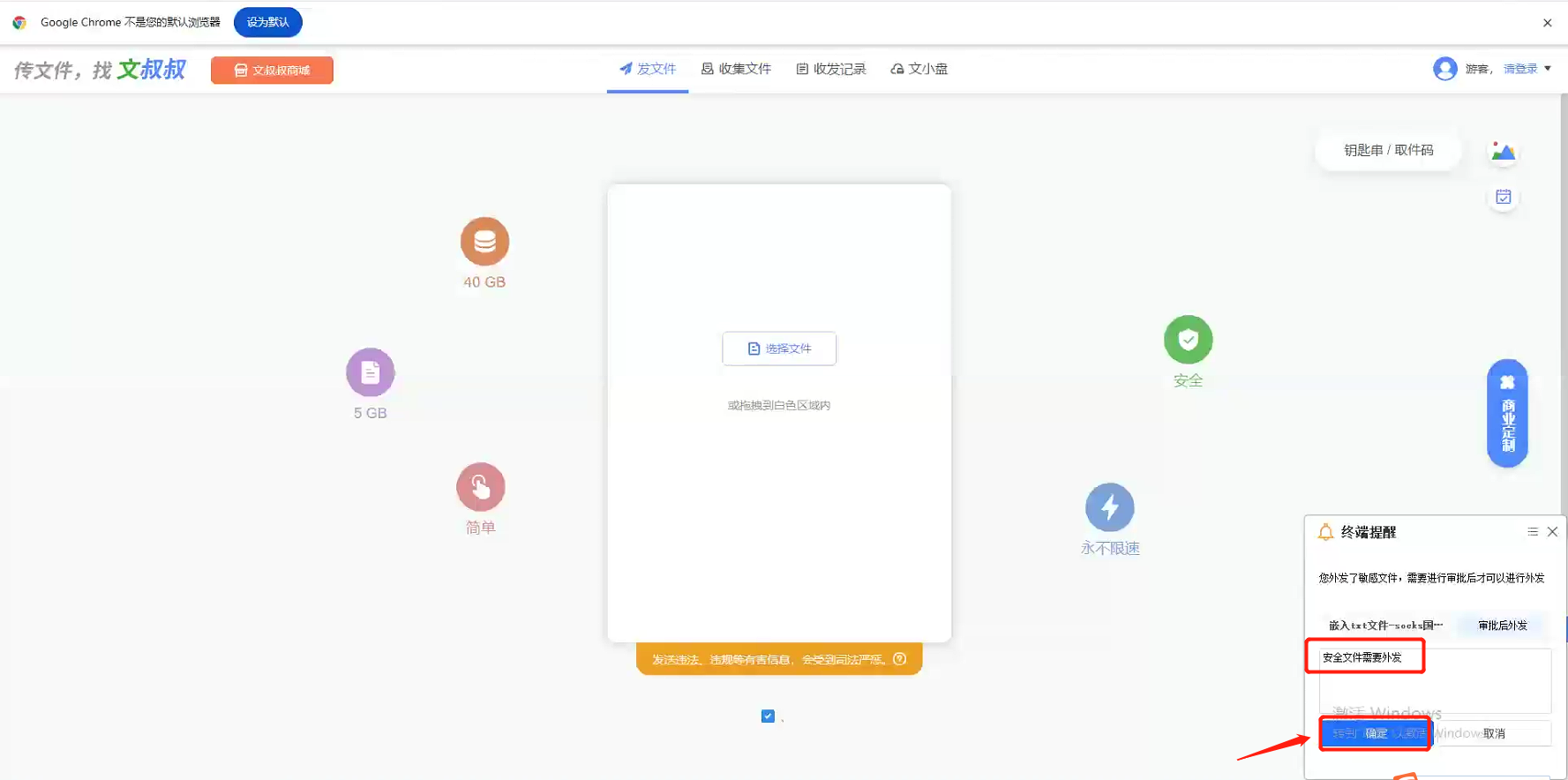Image resolution: width=1568 pixels, height=780 pixels.
Task: Click the 5 GB file icon
Action: (371, 372)
